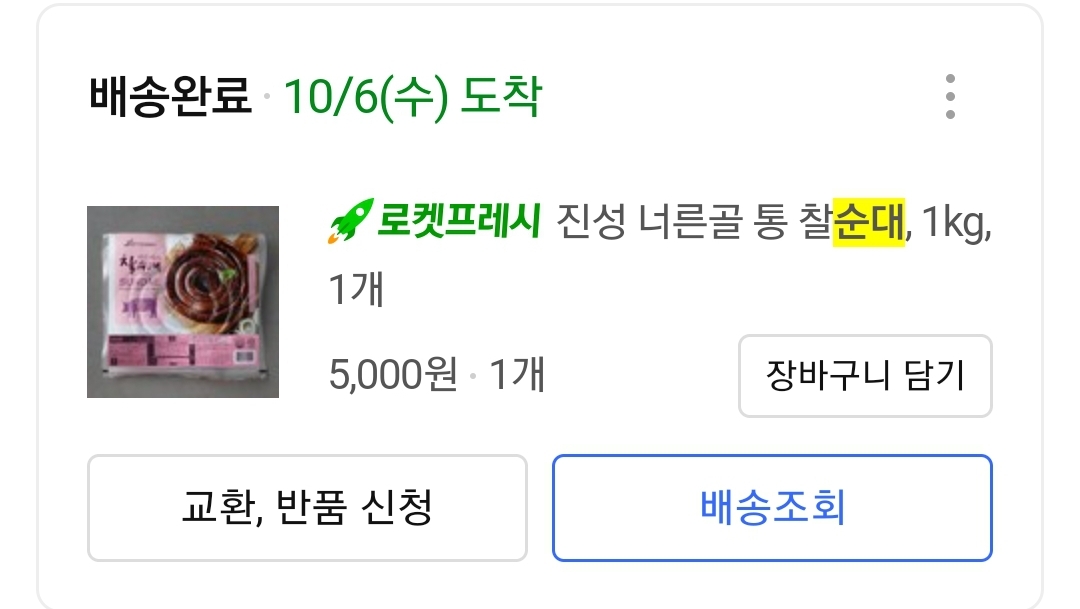Click the 배송완료 status heading

171,97
